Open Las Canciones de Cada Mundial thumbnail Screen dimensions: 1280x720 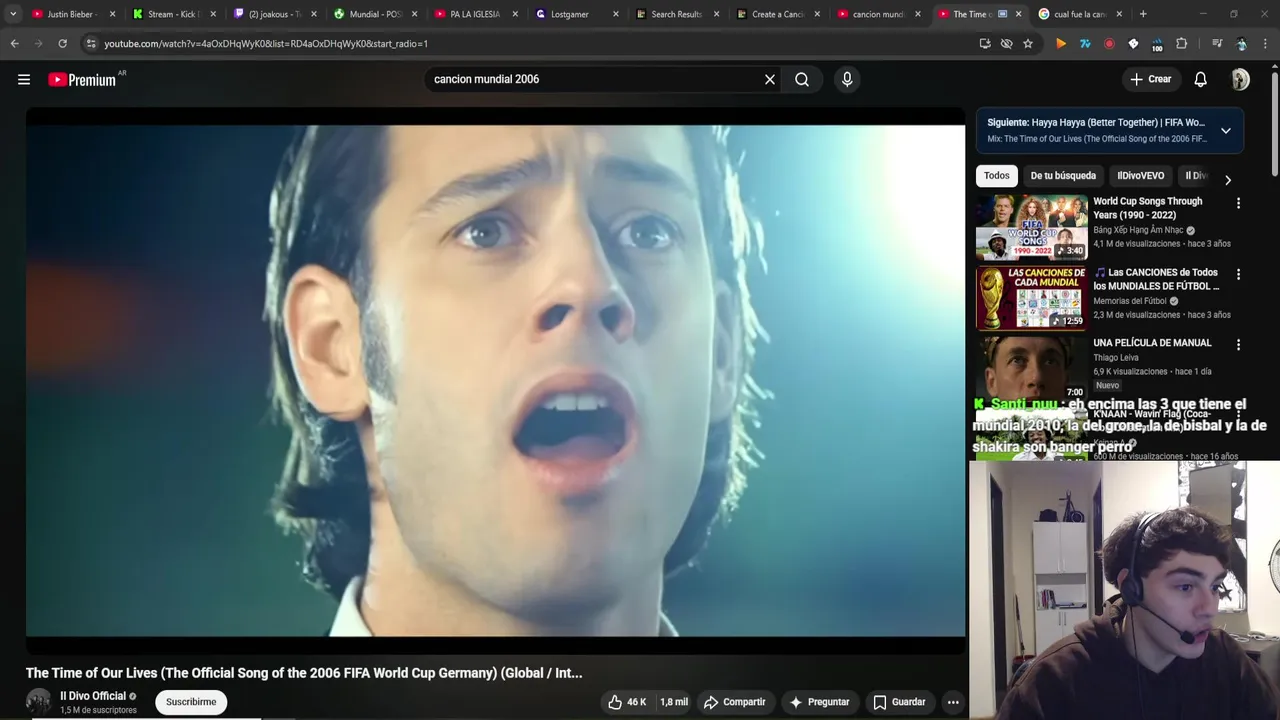click(x=1031, y=298)
